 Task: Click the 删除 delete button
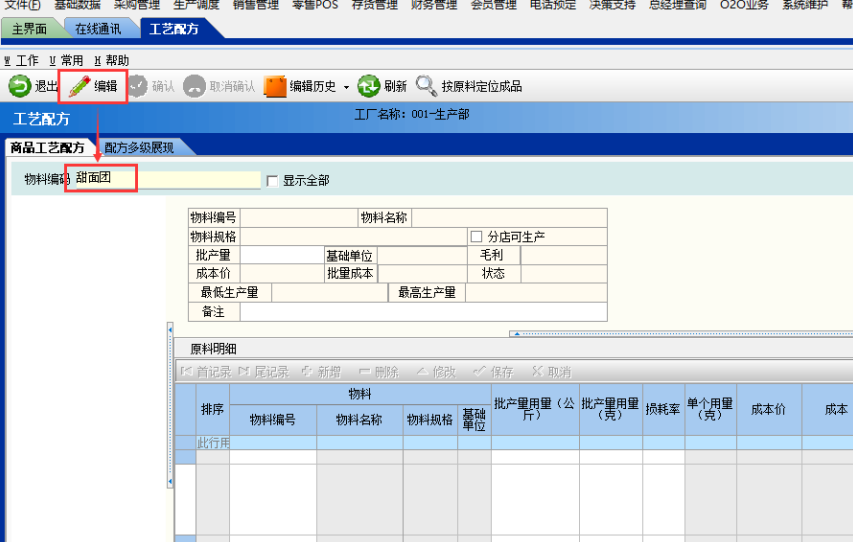(379, 372)
